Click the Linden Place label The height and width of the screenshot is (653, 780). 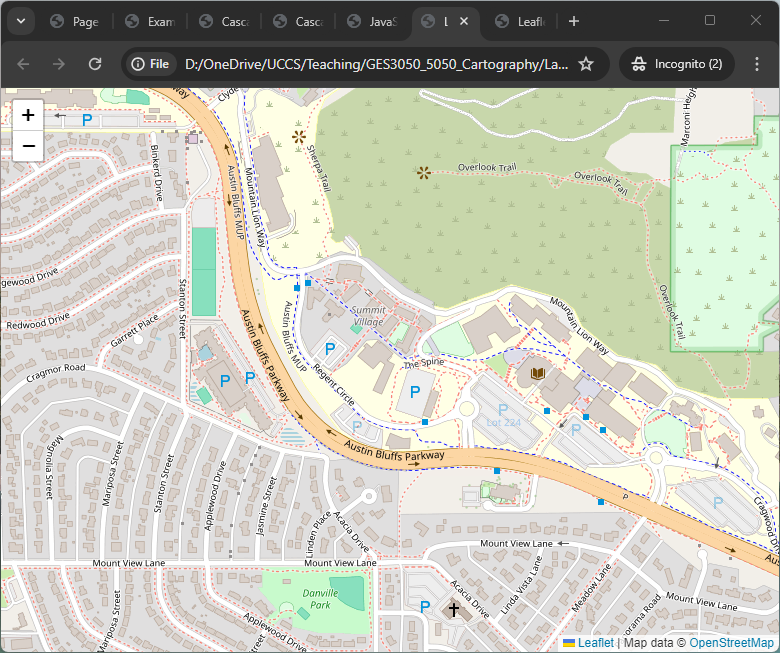point(317,535)
